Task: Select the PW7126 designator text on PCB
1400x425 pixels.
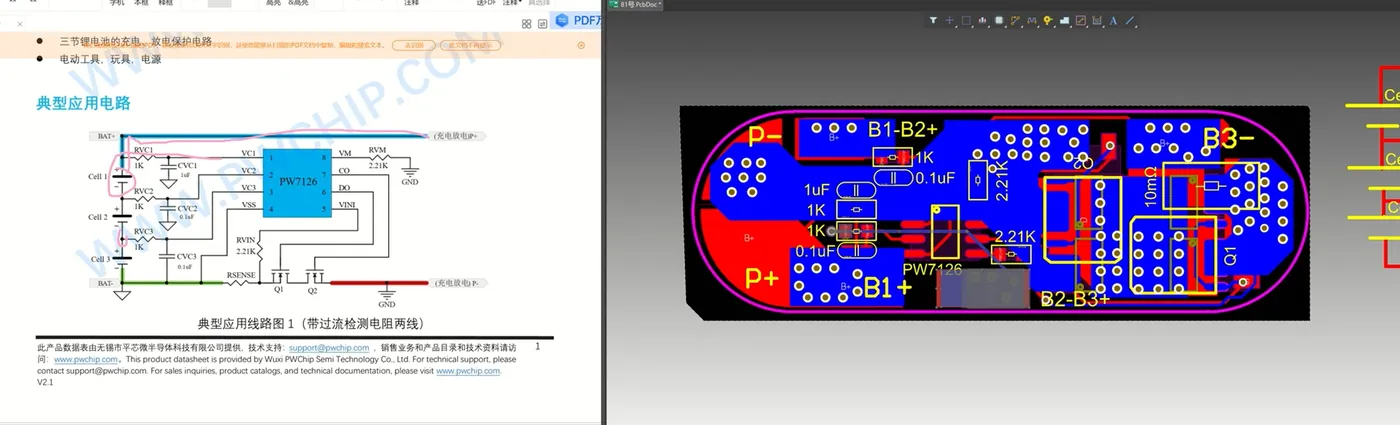Action: [932, 270]
